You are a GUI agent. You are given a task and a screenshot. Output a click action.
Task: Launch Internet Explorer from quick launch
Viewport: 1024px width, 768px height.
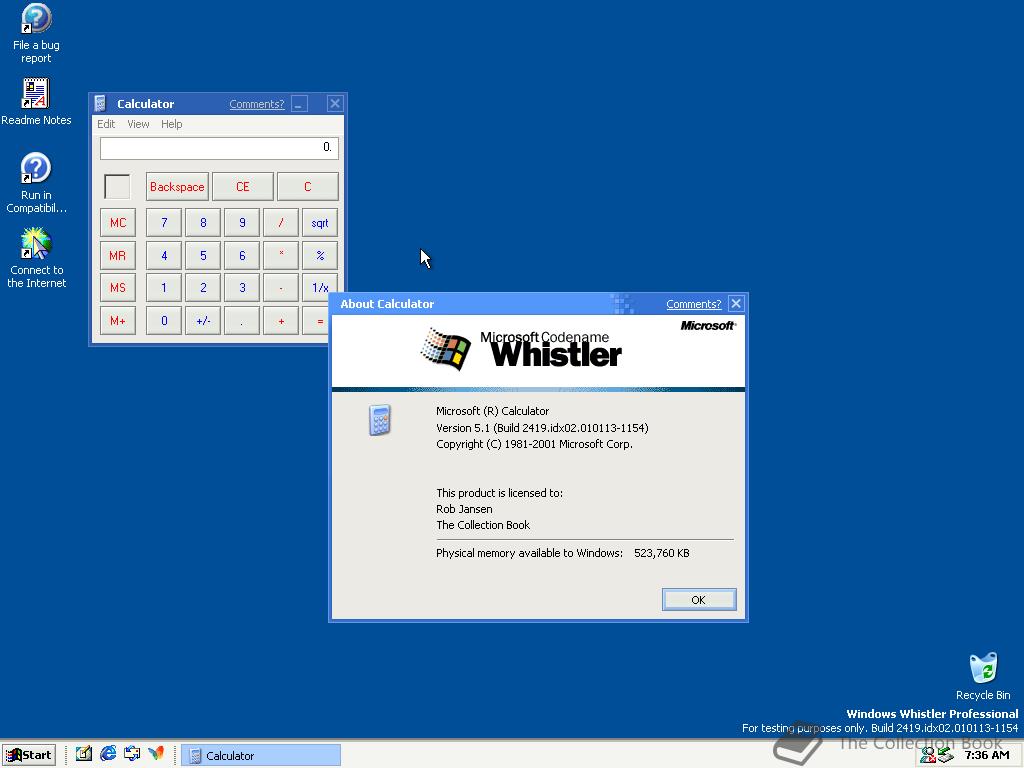[x=108, y=754]
